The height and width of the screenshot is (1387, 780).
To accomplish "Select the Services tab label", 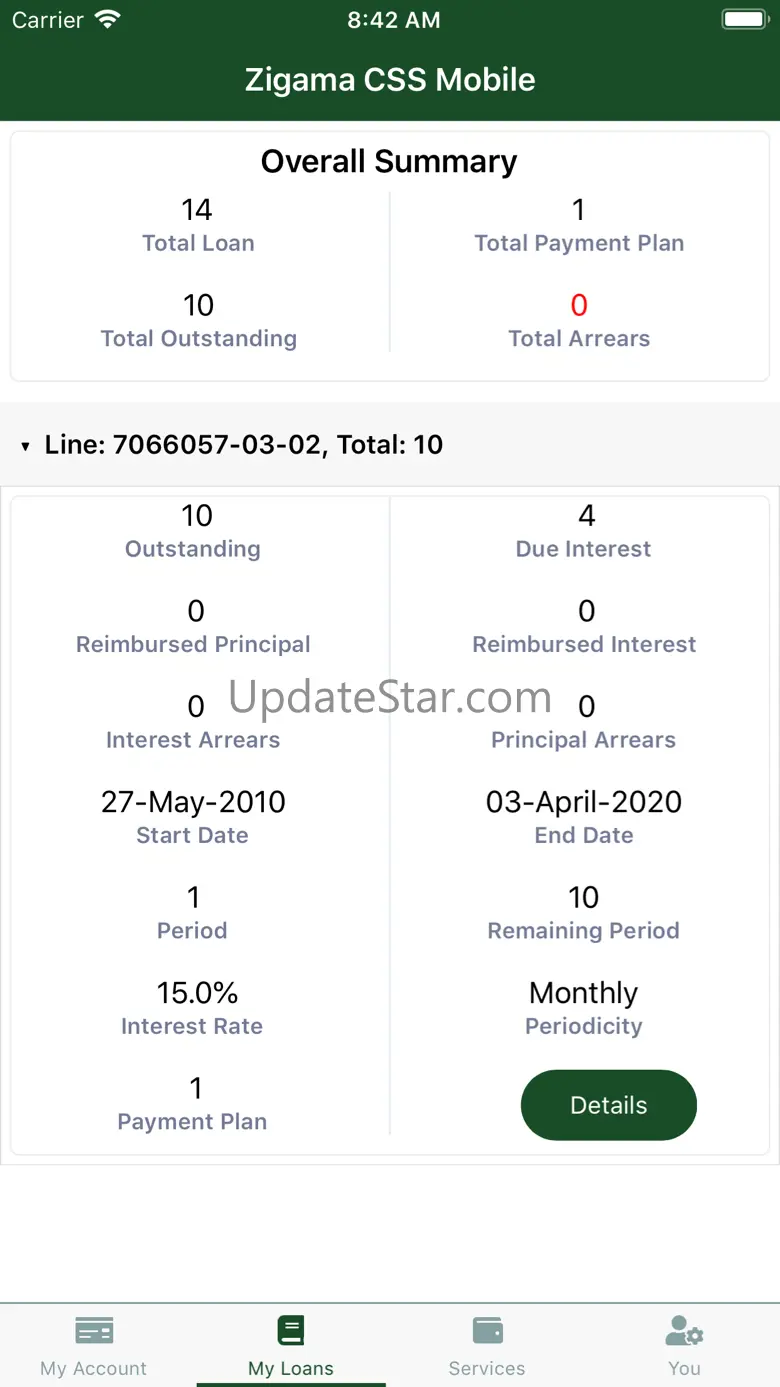I will [487, 1368].
